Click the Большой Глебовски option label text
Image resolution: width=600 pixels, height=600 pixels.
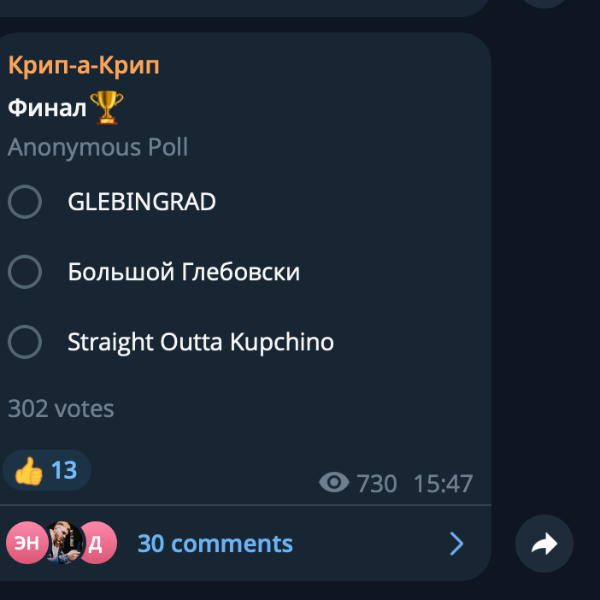tap(184, 272)
